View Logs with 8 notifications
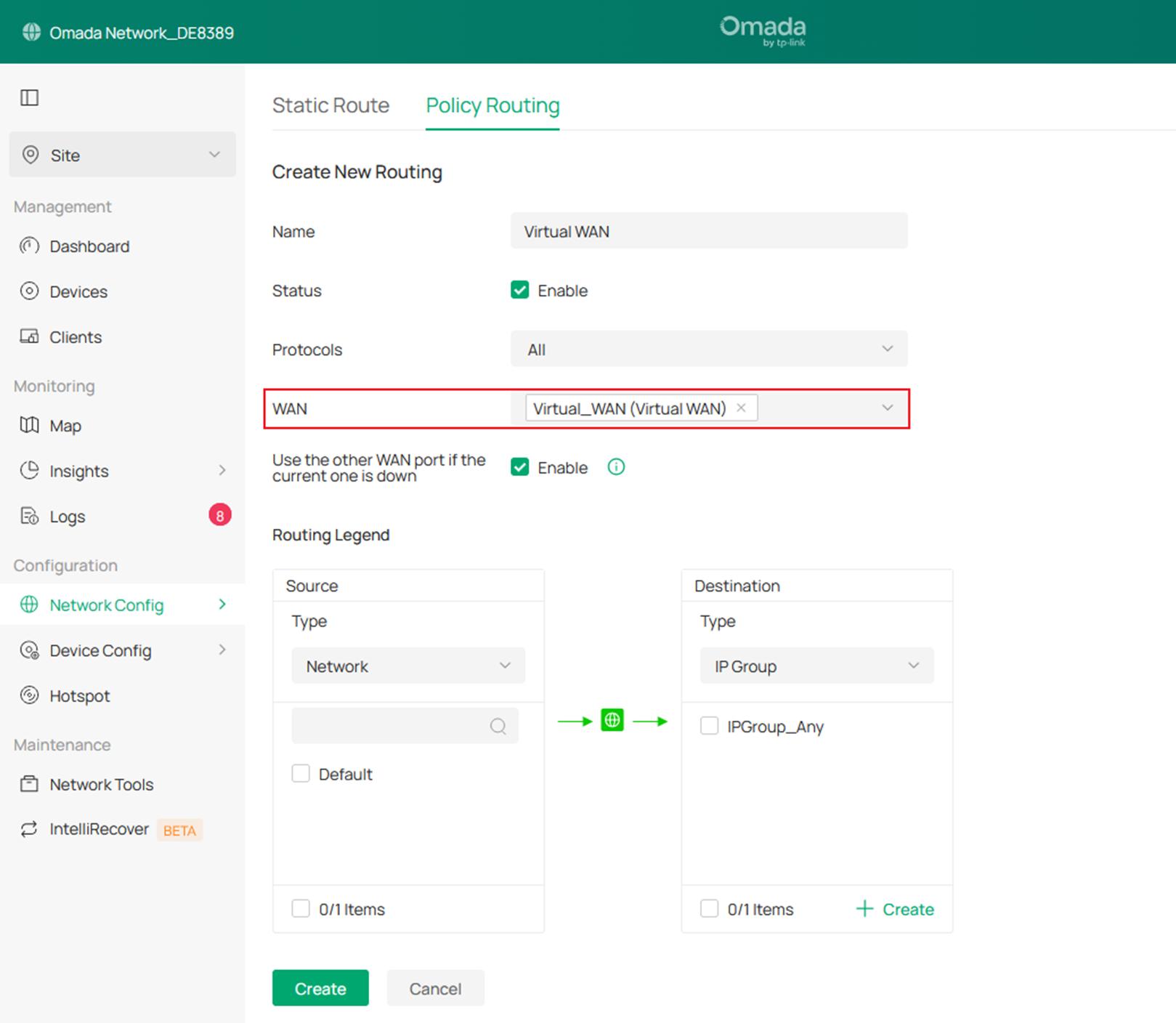 point(67,516)
